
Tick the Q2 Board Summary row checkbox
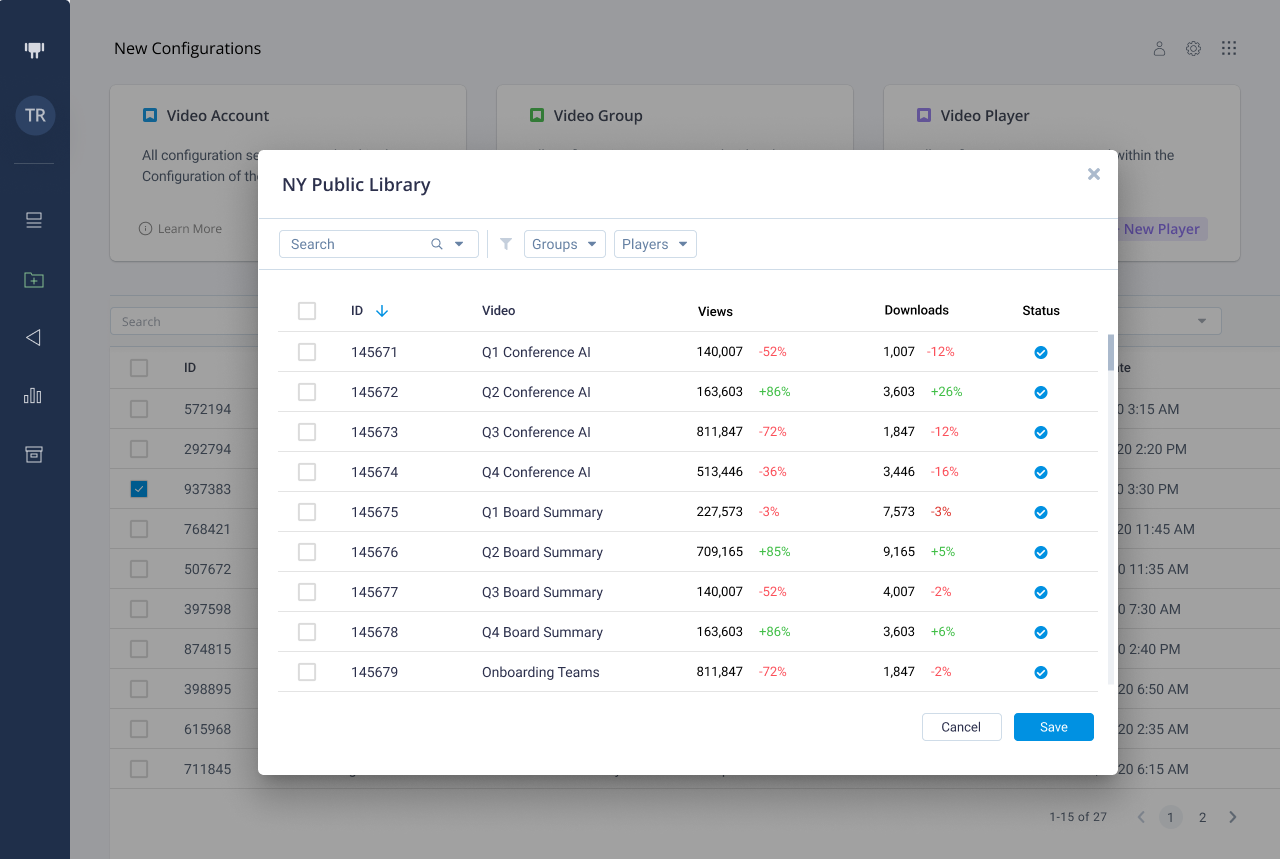point(307,552)
